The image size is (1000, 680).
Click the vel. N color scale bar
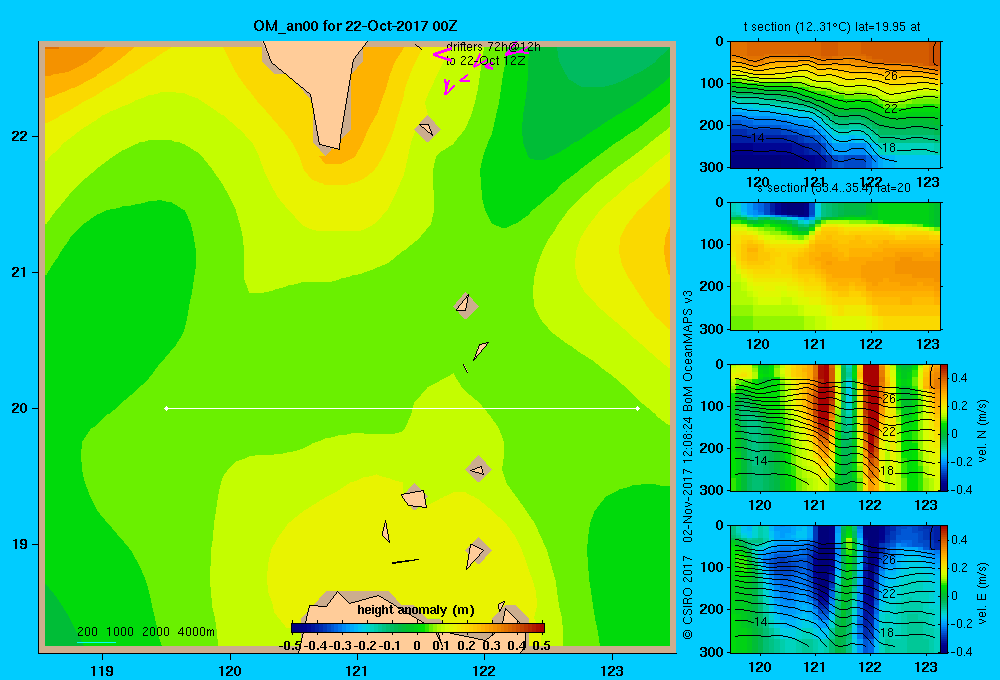tap(945, 427)
